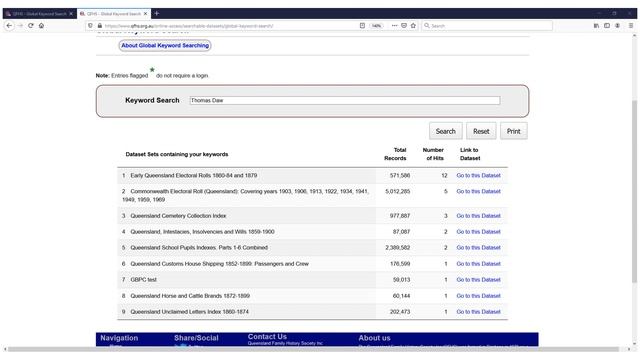Open the browser Home page icon
The height and width of the screenshot is (360, 640).
(41, 25)
